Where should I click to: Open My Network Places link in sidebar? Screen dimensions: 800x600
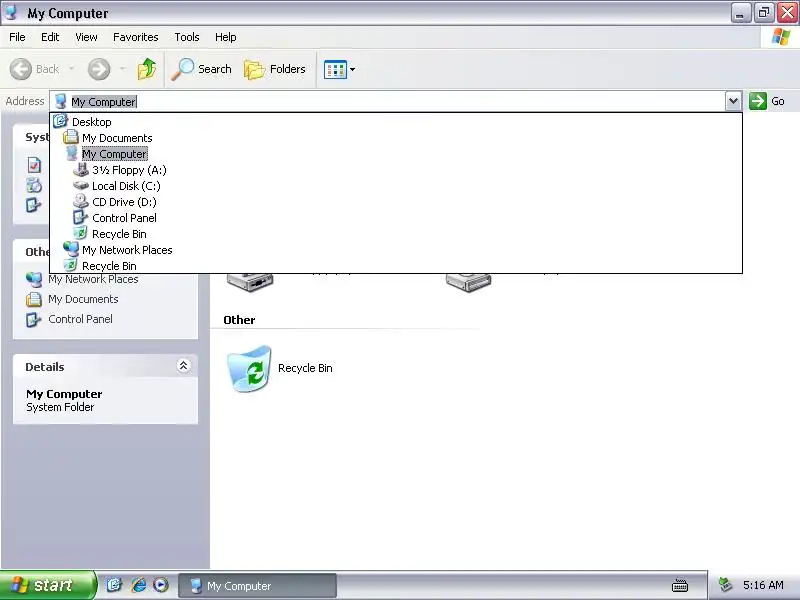(x=93, y=279)
